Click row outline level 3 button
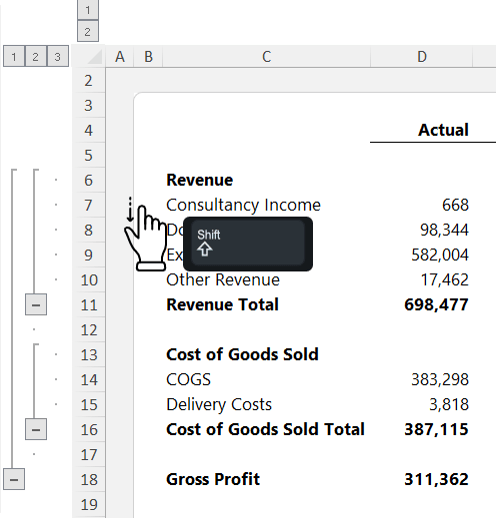This screenshot has width=496, height=518. coord(58,57)
